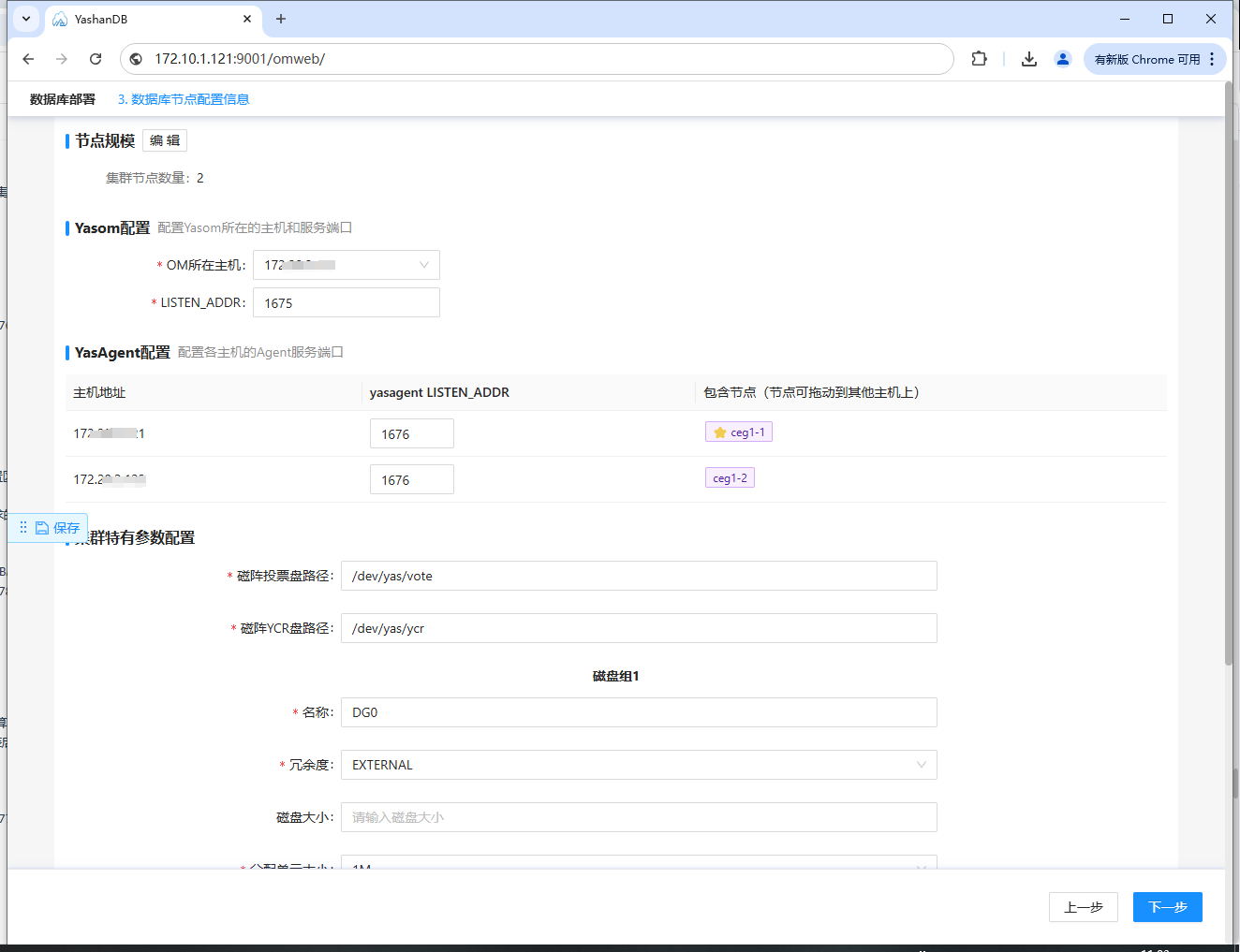The height and width of the screenshot is (952, 1240).
Task: Reload the omweb page
Action: pos(96,59)
